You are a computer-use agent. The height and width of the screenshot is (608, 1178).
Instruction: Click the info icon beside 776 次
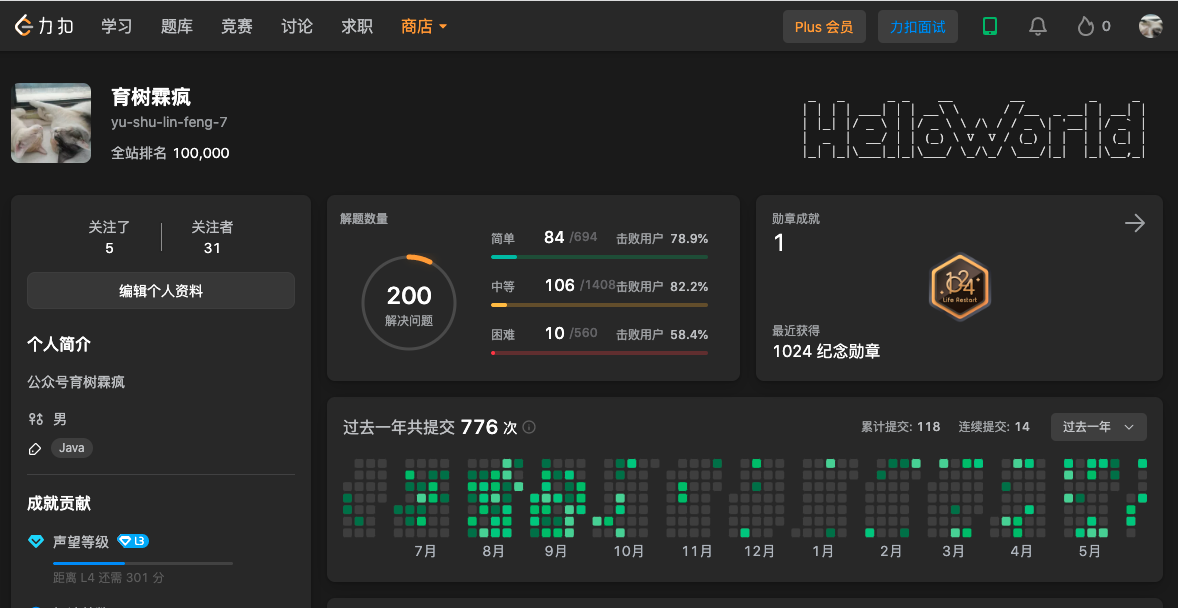click(529, 427)
